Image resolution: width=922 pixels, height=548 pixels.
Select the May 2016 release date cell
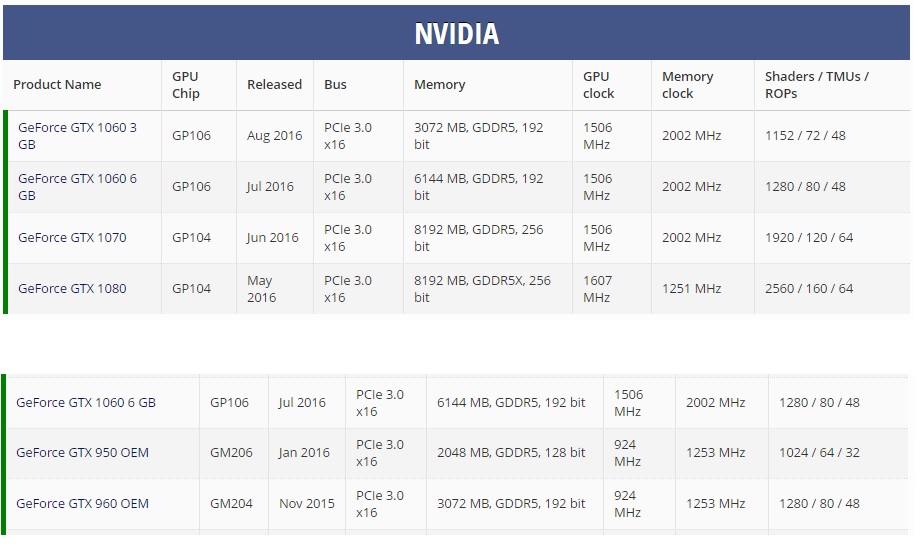262,289
